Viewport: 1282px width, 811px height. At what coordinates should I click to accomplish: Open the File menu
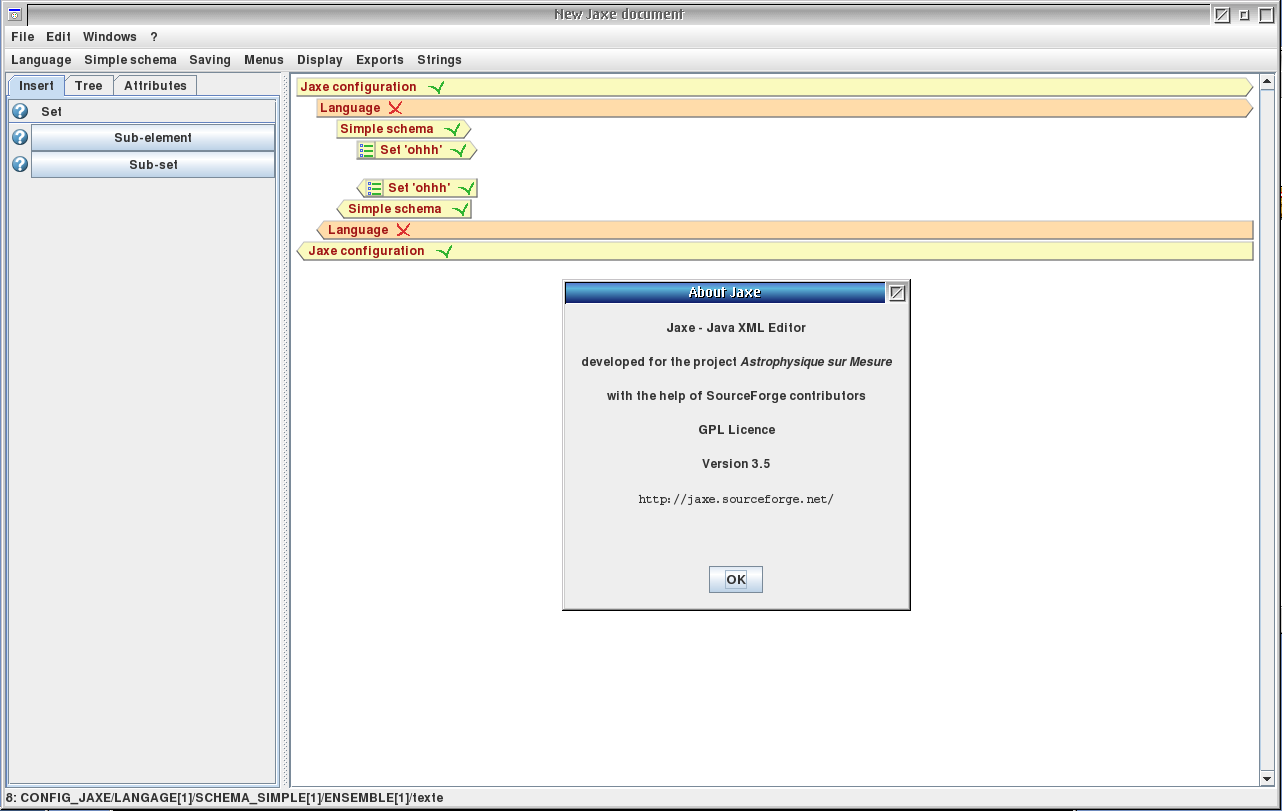[23, 37]
